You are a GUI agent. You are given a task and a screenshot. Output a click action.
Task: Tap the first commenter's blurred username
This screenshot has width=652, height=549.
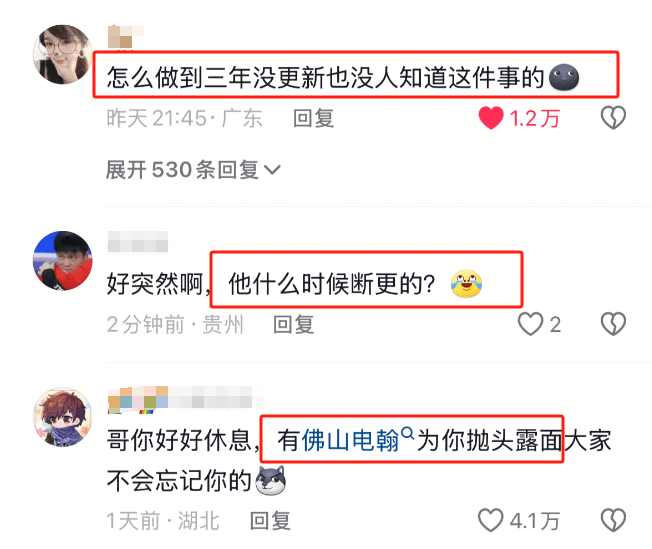point(126,37)
